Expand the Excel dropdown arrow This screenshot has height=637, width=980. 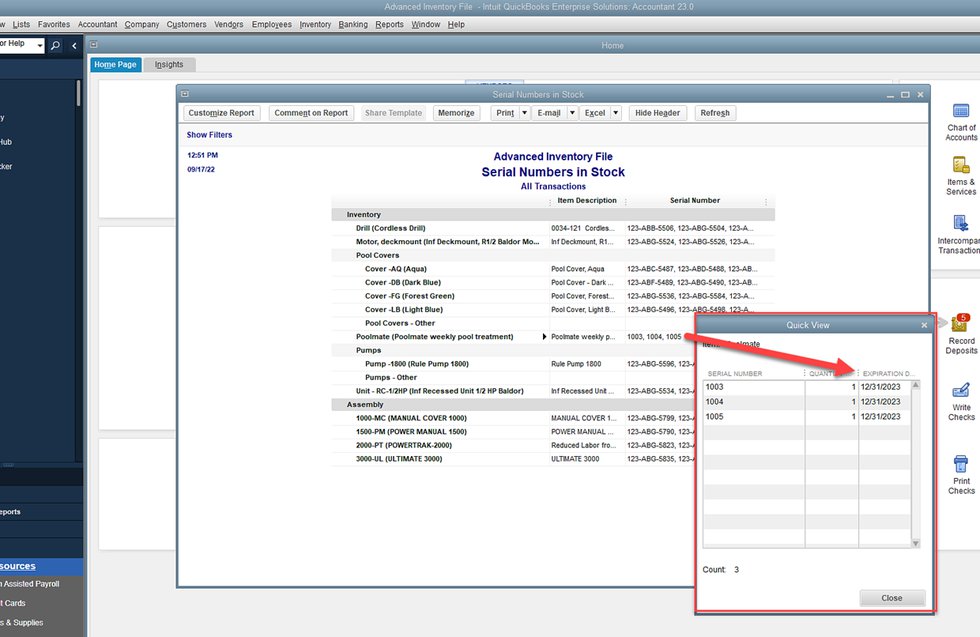click(x=615, y=113)
